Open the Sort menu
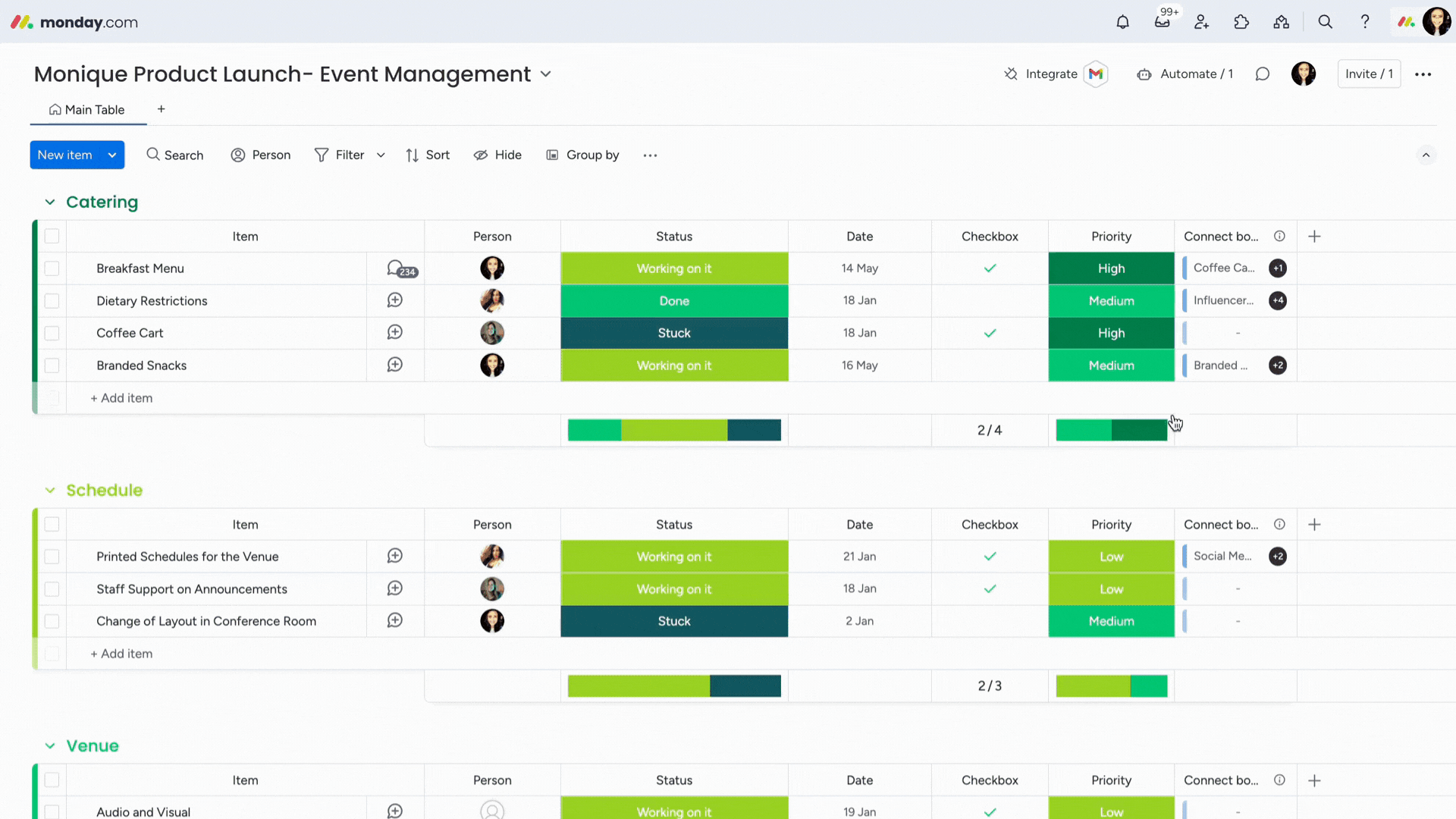This screenshot has width=1456, height=819. coord(428,155)
